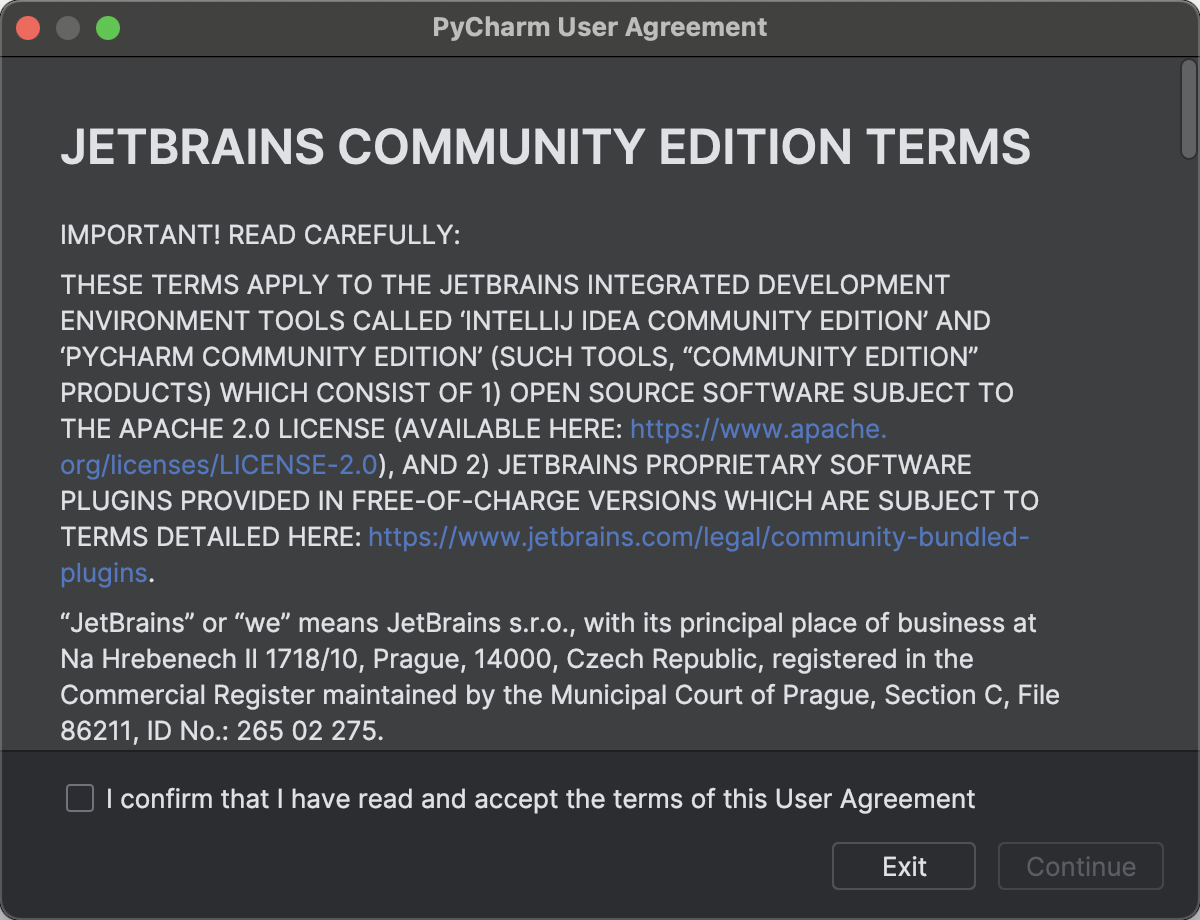Tick the User Agreement acceptance checkbox

[80, 798]
